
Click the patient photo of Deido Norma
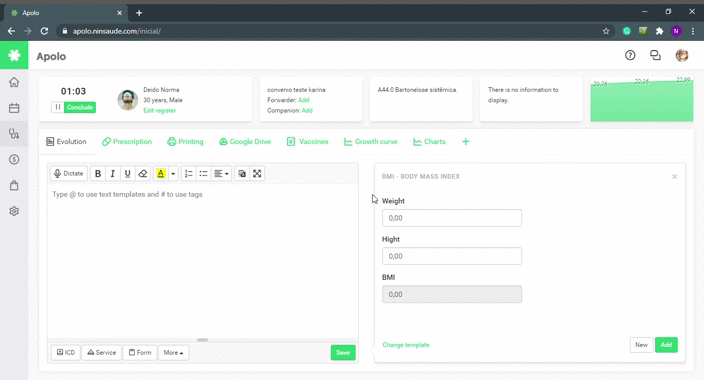(x=128, y=100)
